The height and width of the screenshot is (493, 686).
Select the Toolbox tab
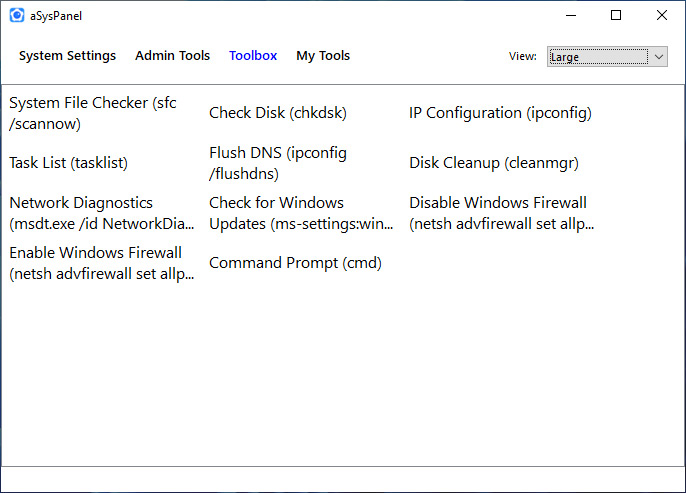click(253, 56)
